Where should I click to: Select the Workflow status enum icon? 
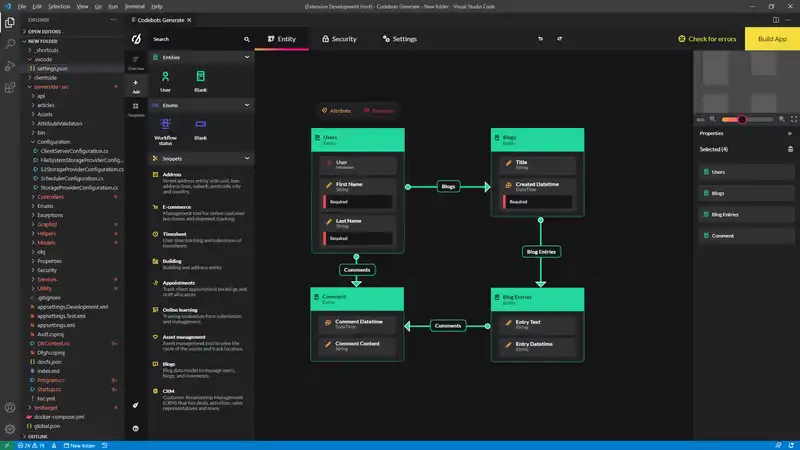point(165,123)
